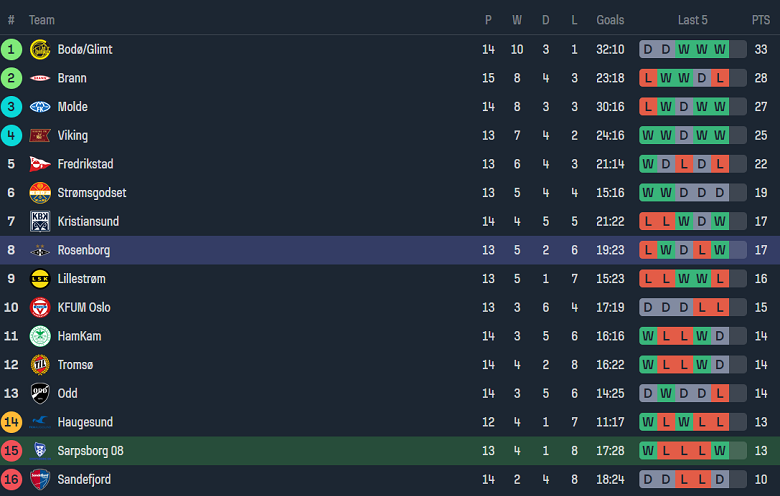Image resolution: width=780 pixels, height=496 pixels.
Task: Select the KFUM Oslo team logo
Action: 40,307
